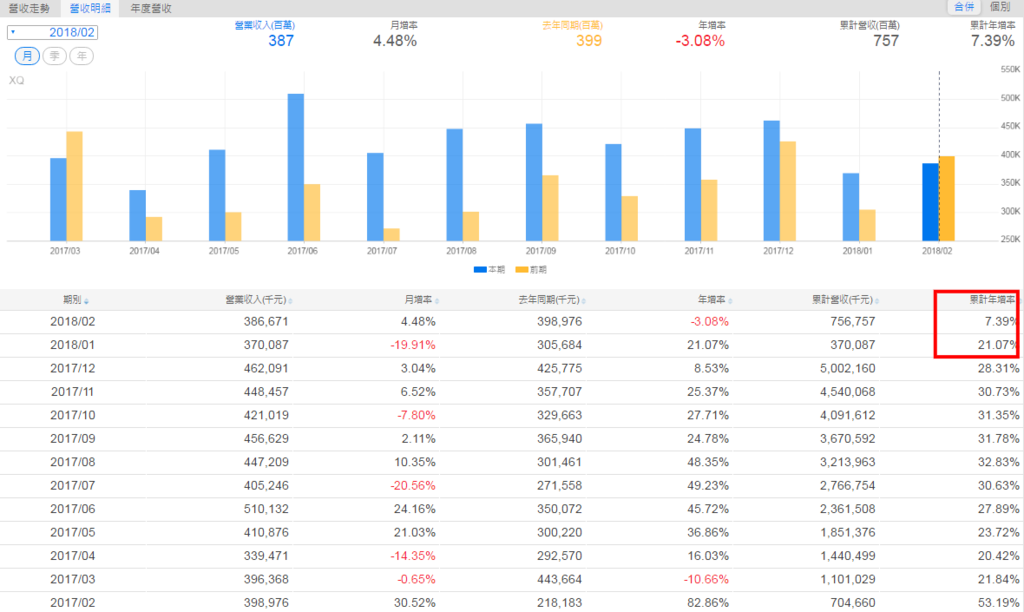Click the 28.31% cumulative growth cell
1024x612 pixels.
pos(999,368)
